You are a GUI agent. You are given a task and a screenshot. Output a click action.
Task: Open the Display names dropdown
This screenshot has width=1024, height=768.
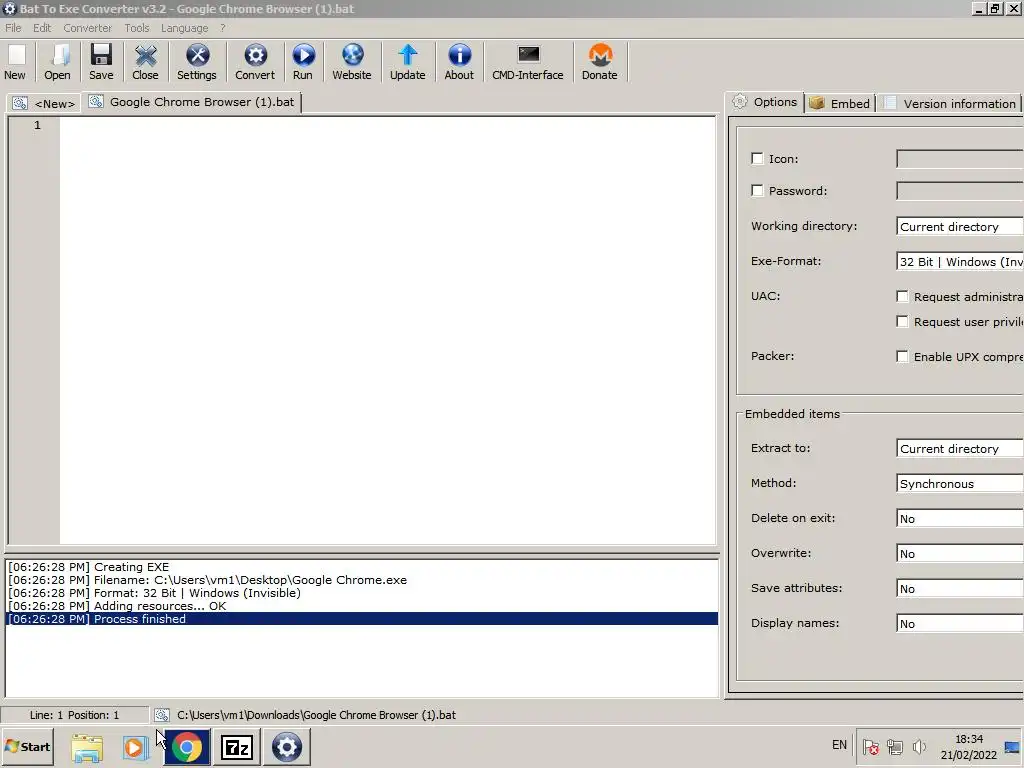point(959,624)
